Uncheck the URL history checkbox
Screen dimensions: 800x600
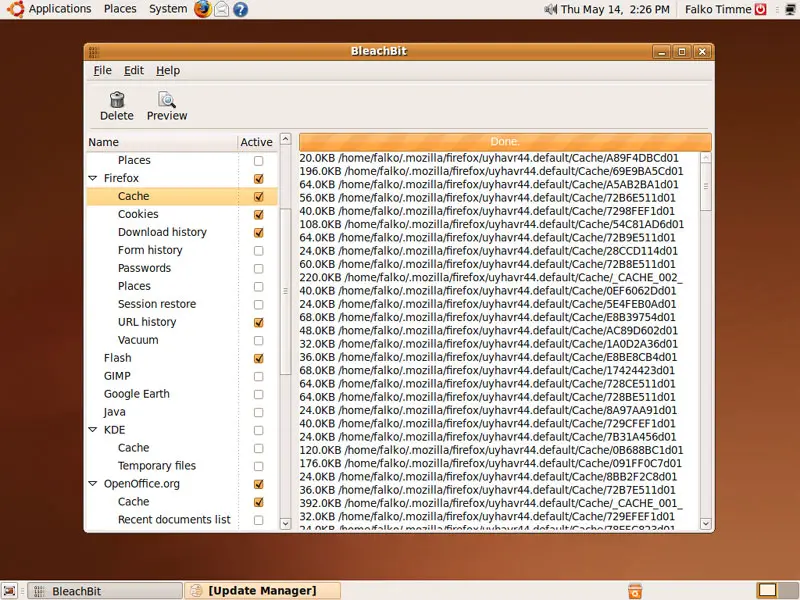259,322
